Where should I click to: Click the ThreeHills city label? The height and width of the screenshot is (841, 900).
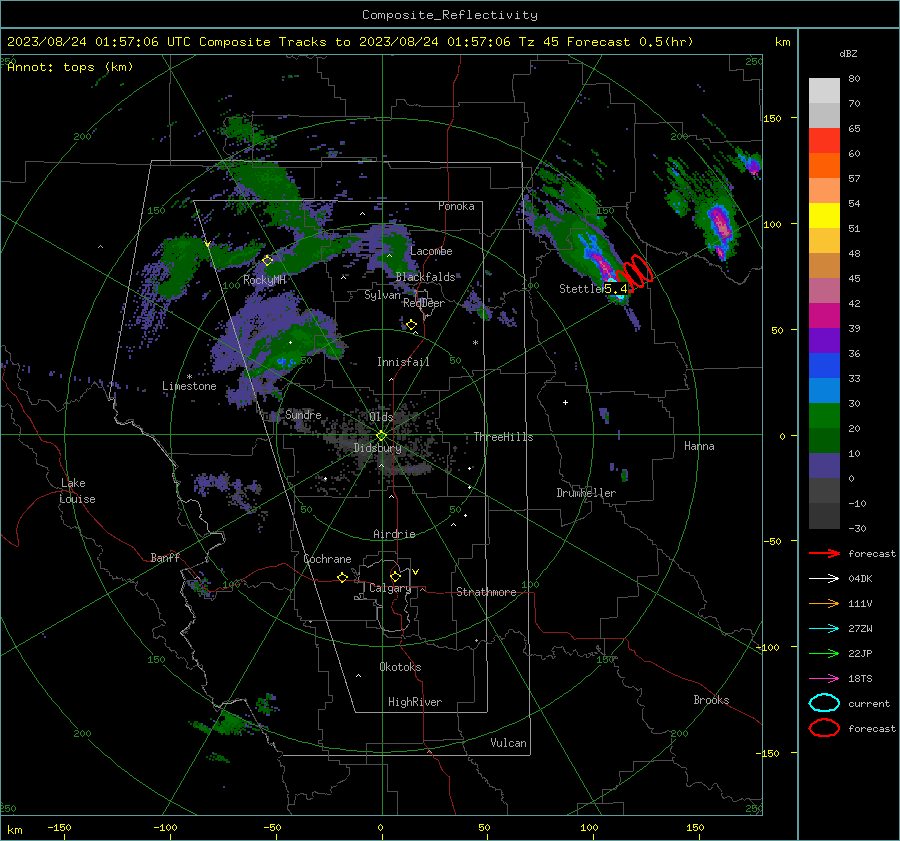(503, 437)
